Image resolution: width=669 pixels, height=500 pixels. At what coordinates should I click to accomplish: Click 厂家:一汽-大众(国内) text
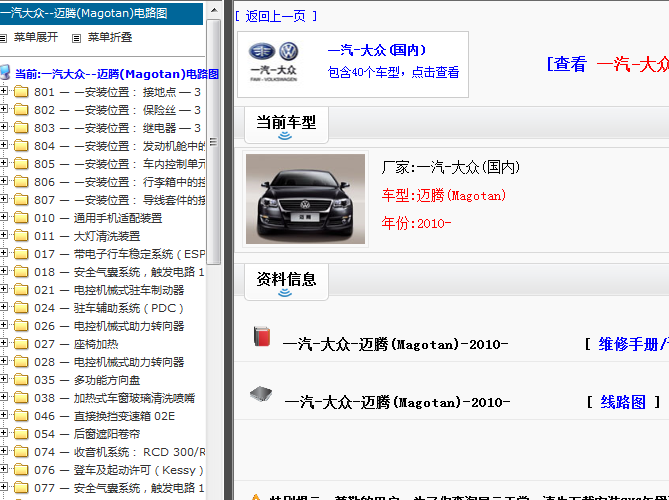(x=451, y=167)
